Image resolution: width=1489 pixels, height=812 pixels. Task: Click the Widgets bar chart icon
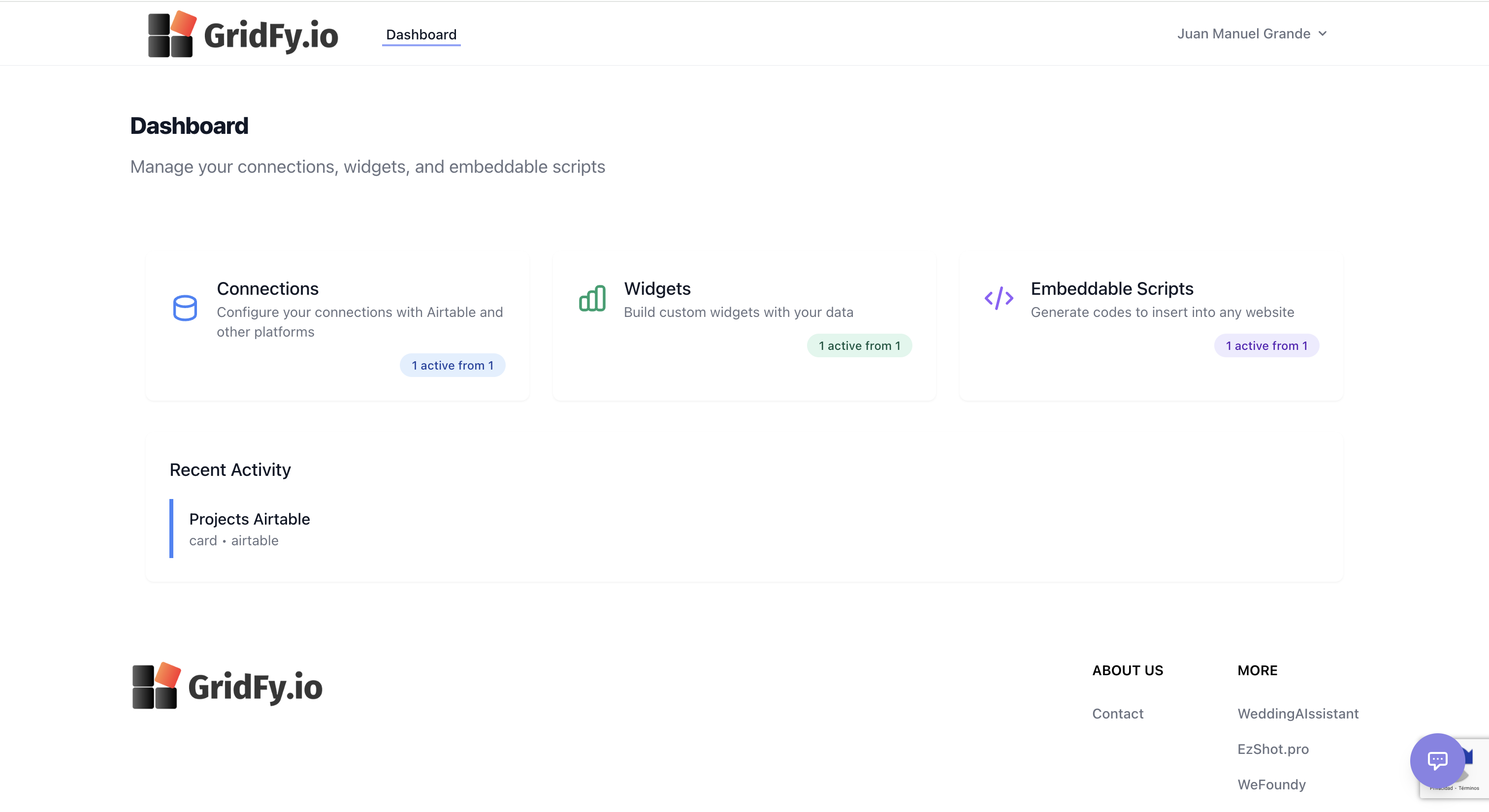coord(592,299)
